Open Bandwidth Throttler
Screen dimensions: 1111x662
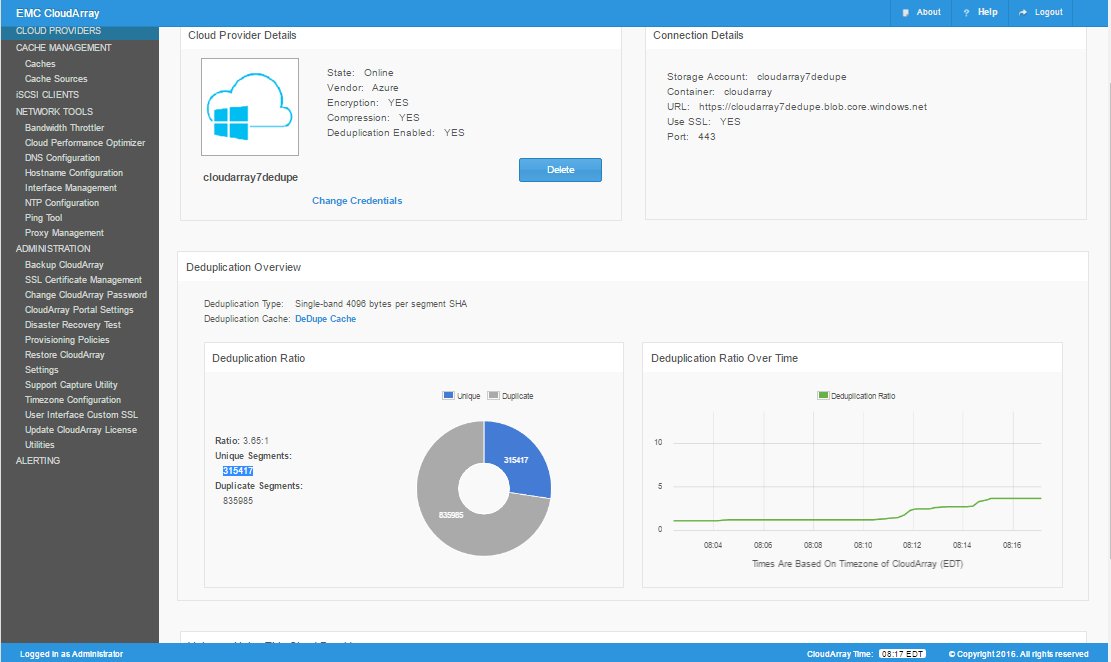(64, 128)
